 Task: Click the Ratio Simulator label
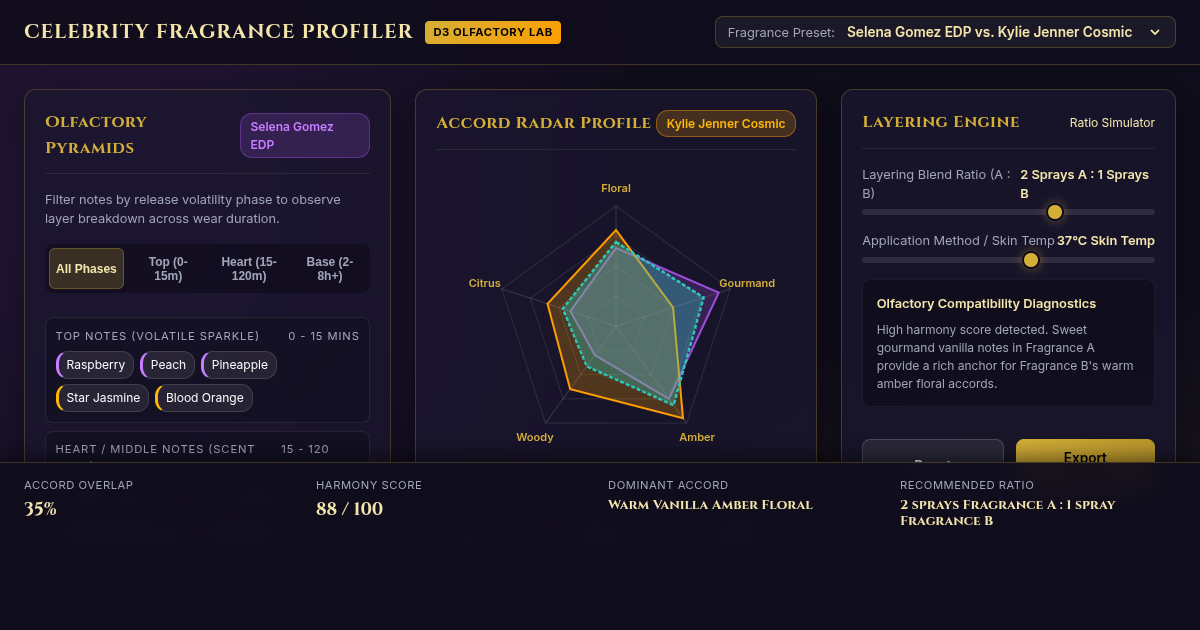pos(1112,123)
